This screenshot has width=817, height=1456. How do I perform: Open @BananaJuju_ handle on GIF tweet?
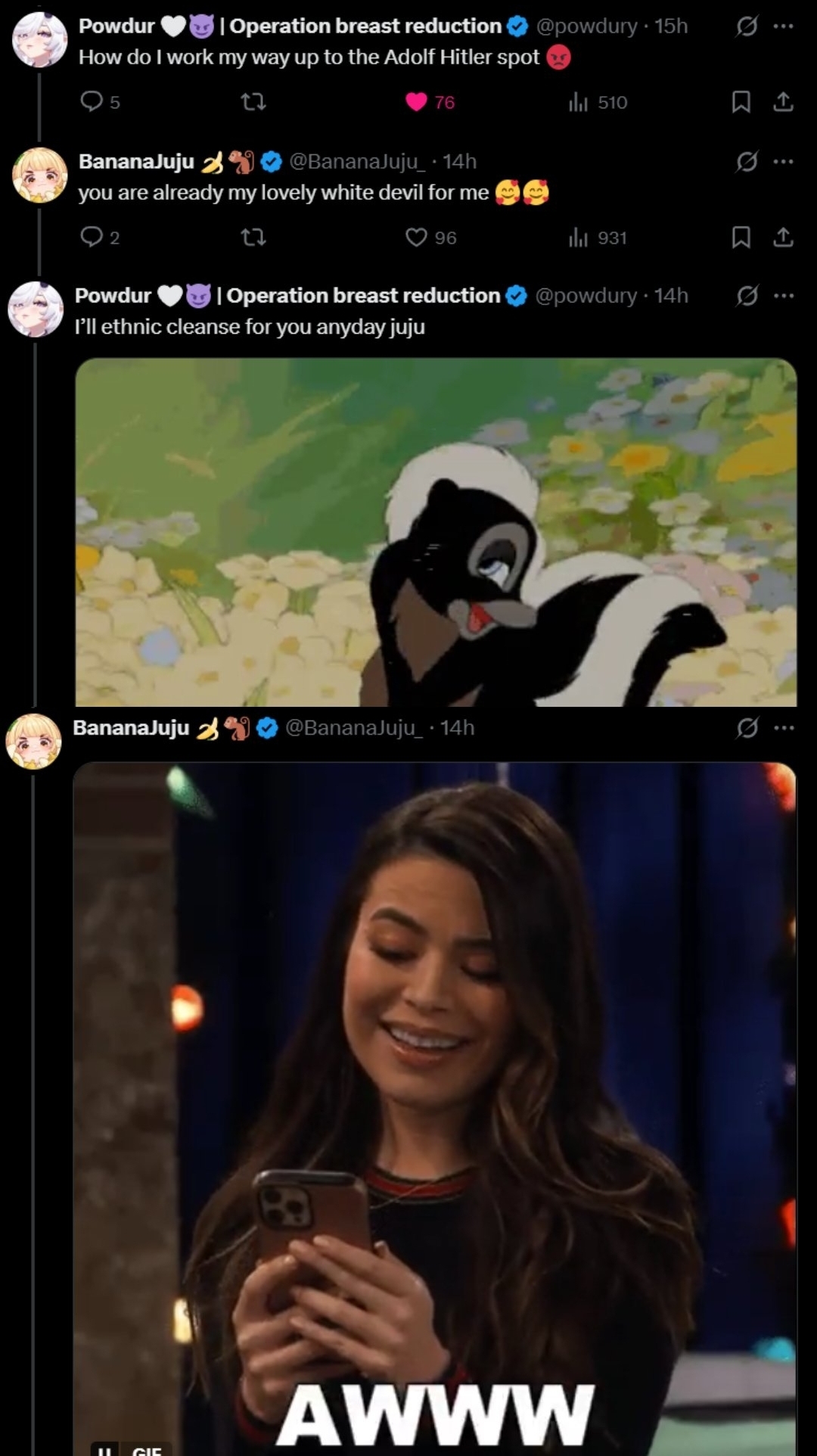point(353,728)
